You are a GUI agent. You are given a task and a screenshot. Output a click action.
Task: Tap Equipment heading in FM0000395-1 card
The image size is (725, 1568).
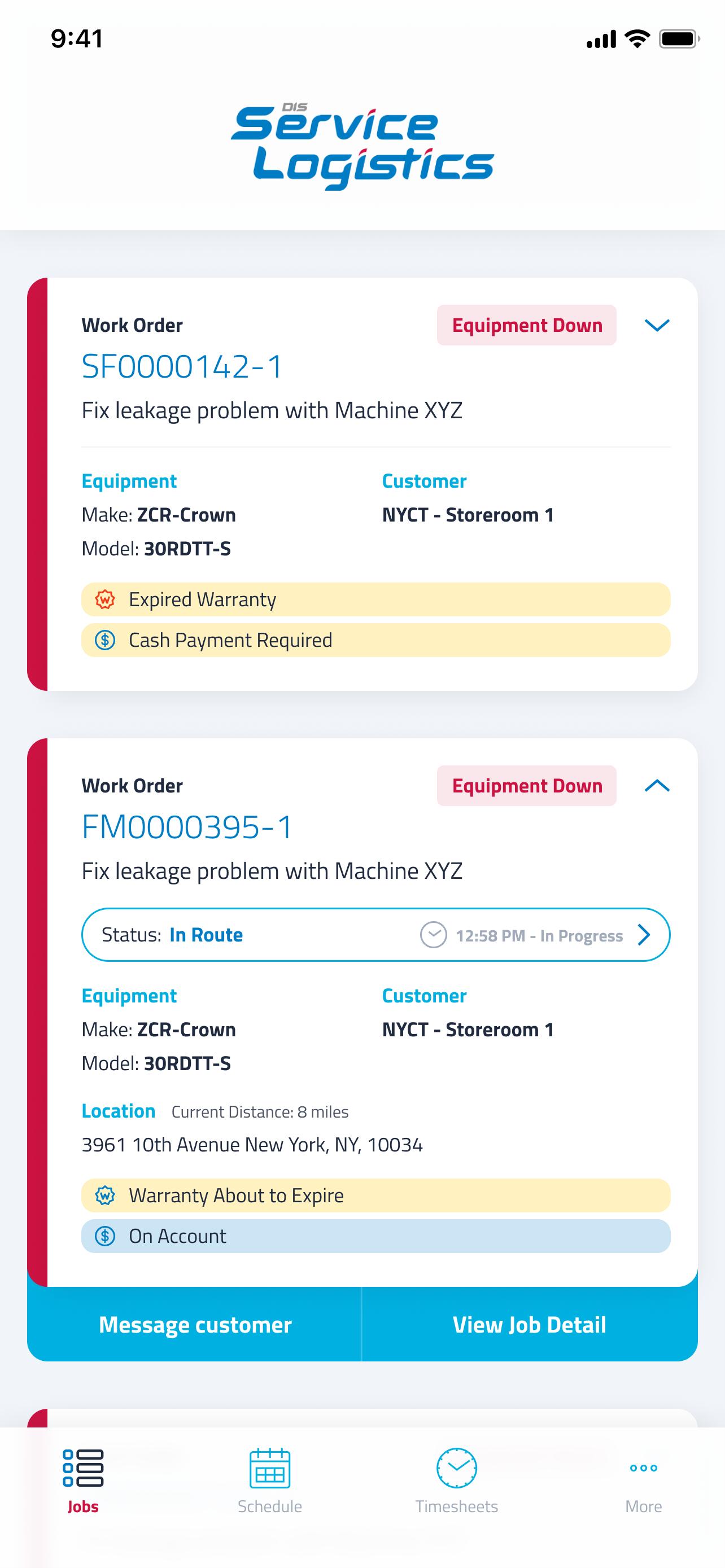[129, 996]
